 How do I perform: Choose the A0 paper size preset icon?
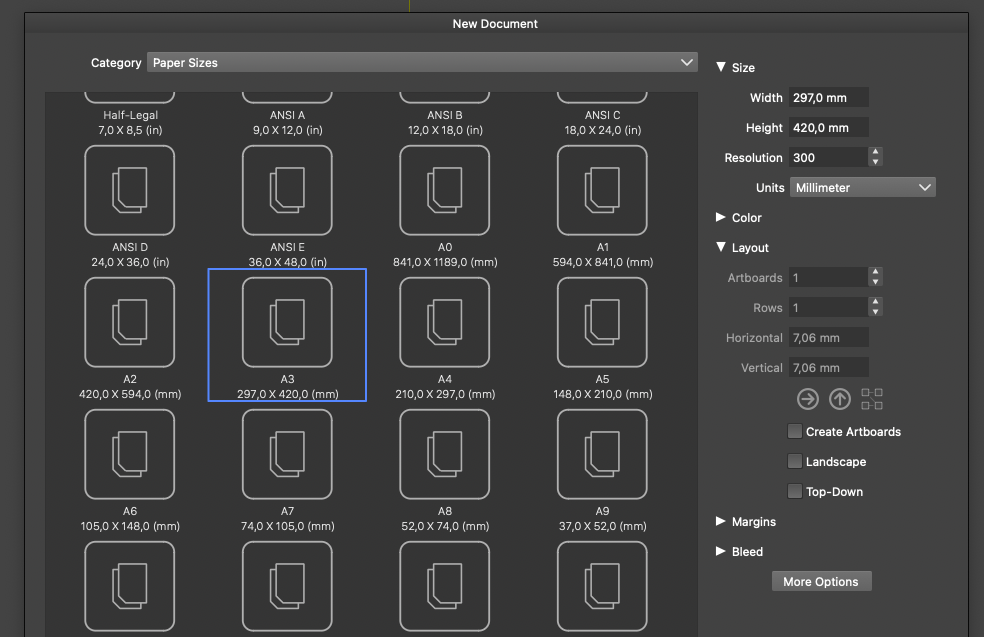click(445, 190)
